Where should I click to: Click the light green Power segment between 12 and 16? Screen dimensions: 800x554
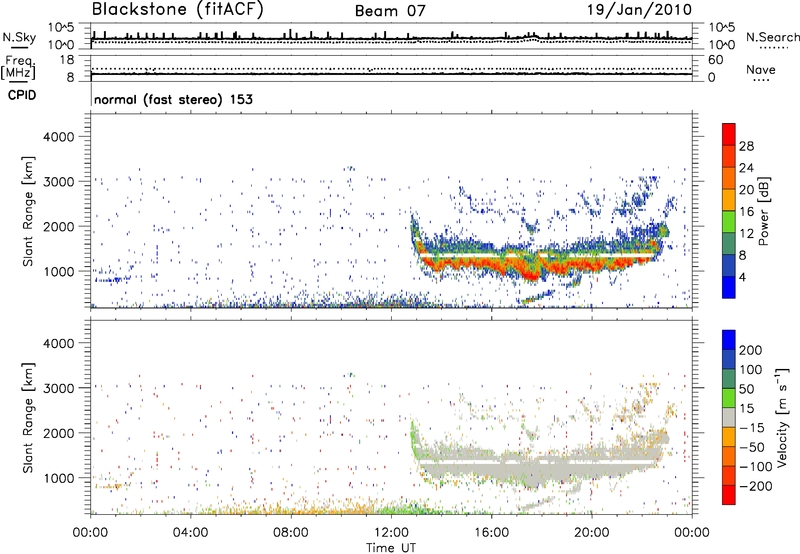[729, 222]
